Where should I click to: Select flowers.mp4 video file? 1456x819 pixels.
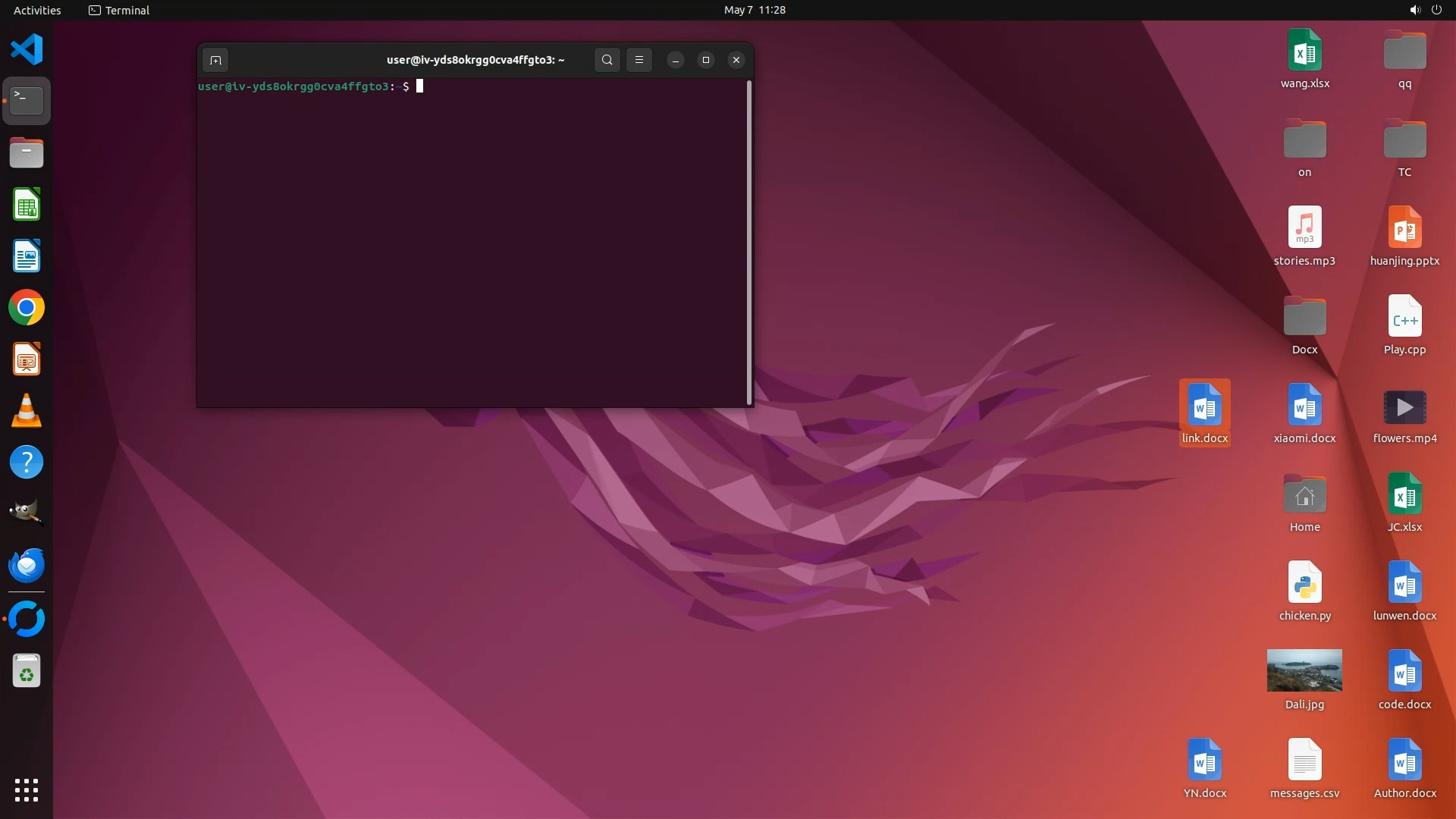1404,409
